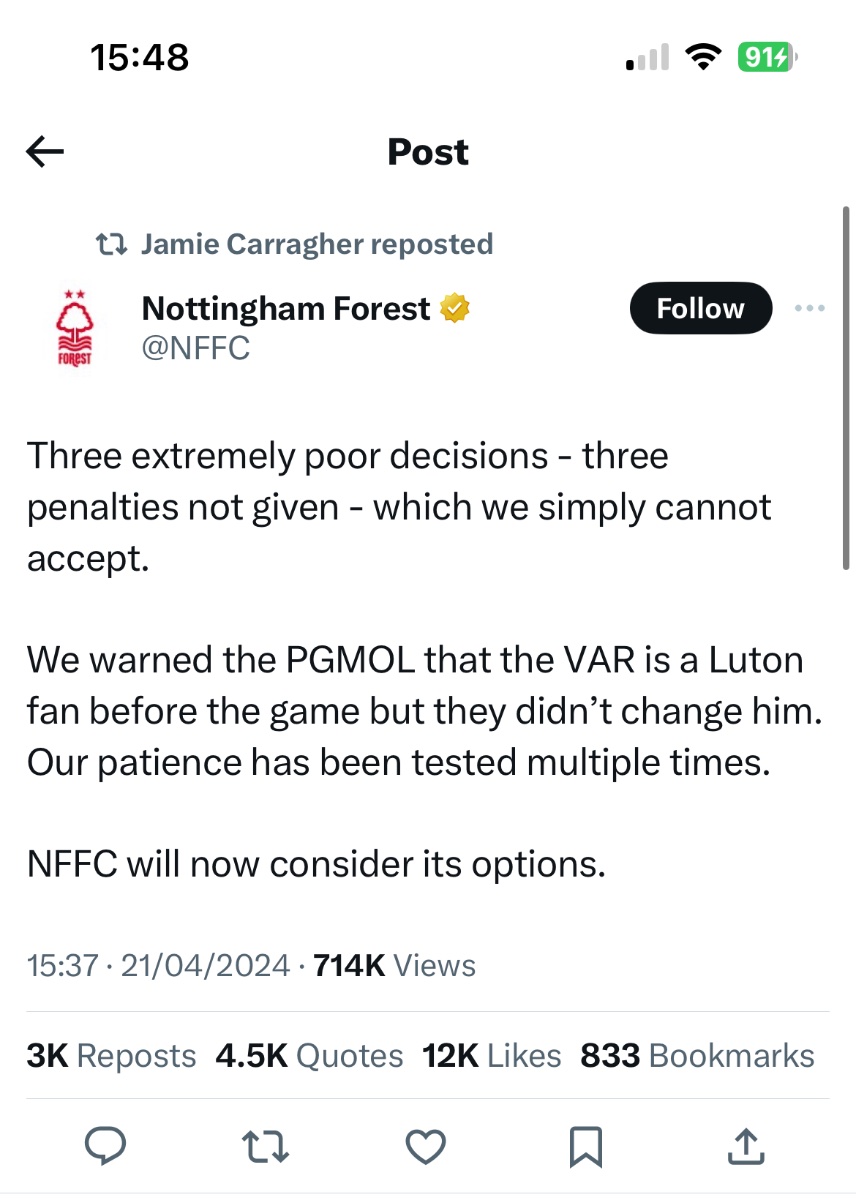Open the three-dot more options menu
Image resolution: width=856 pixels, height=1200 pixels.
coord(809,308)
